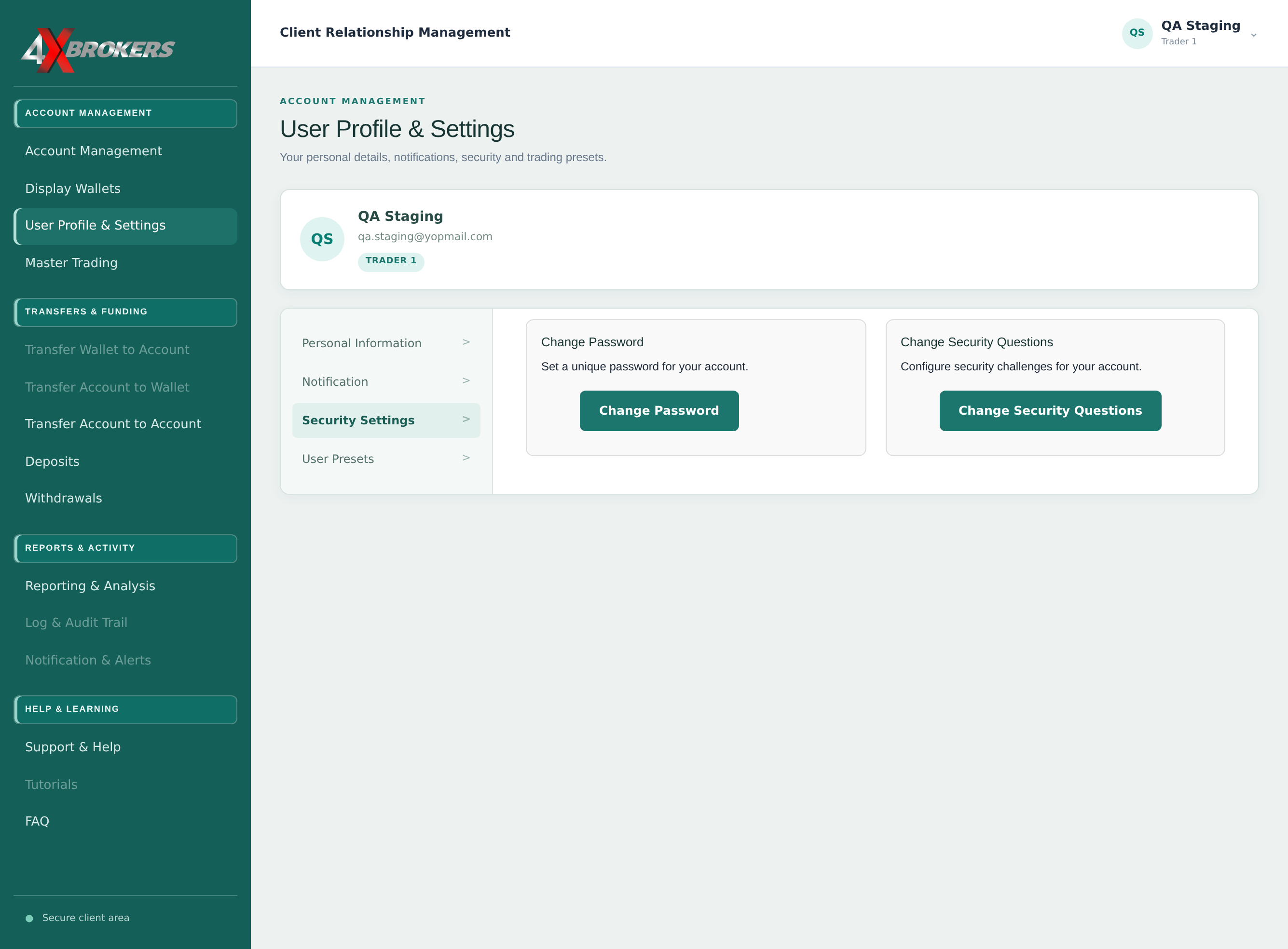Click the Trader 1 badge

[391, 261]
